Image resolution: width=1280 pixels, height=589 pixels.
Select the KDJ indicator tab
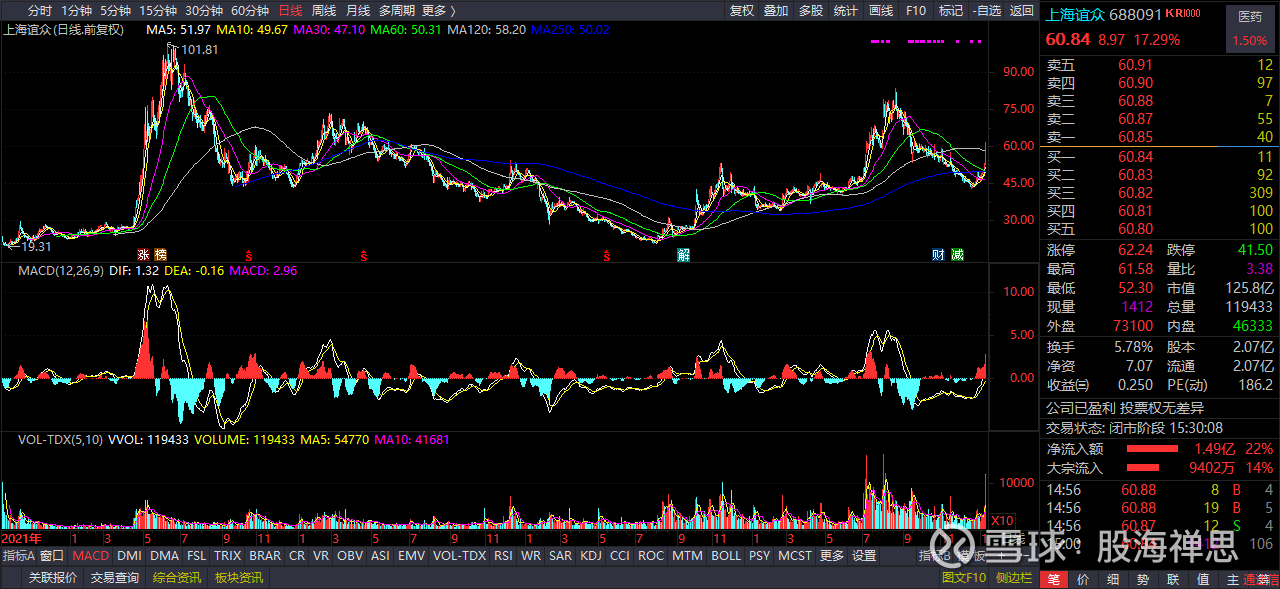591,556
